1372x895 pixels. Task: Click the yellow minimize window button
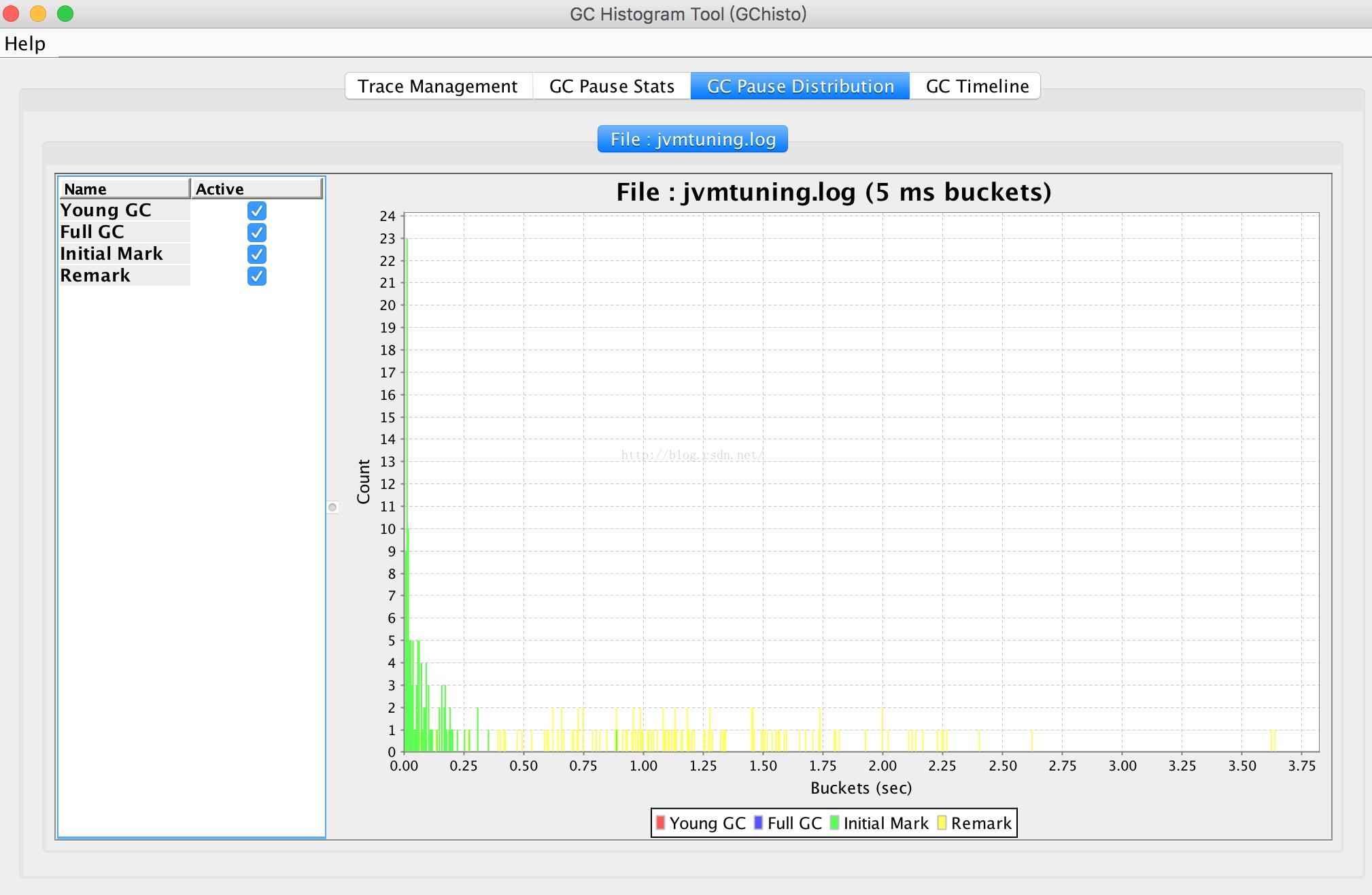38,14
